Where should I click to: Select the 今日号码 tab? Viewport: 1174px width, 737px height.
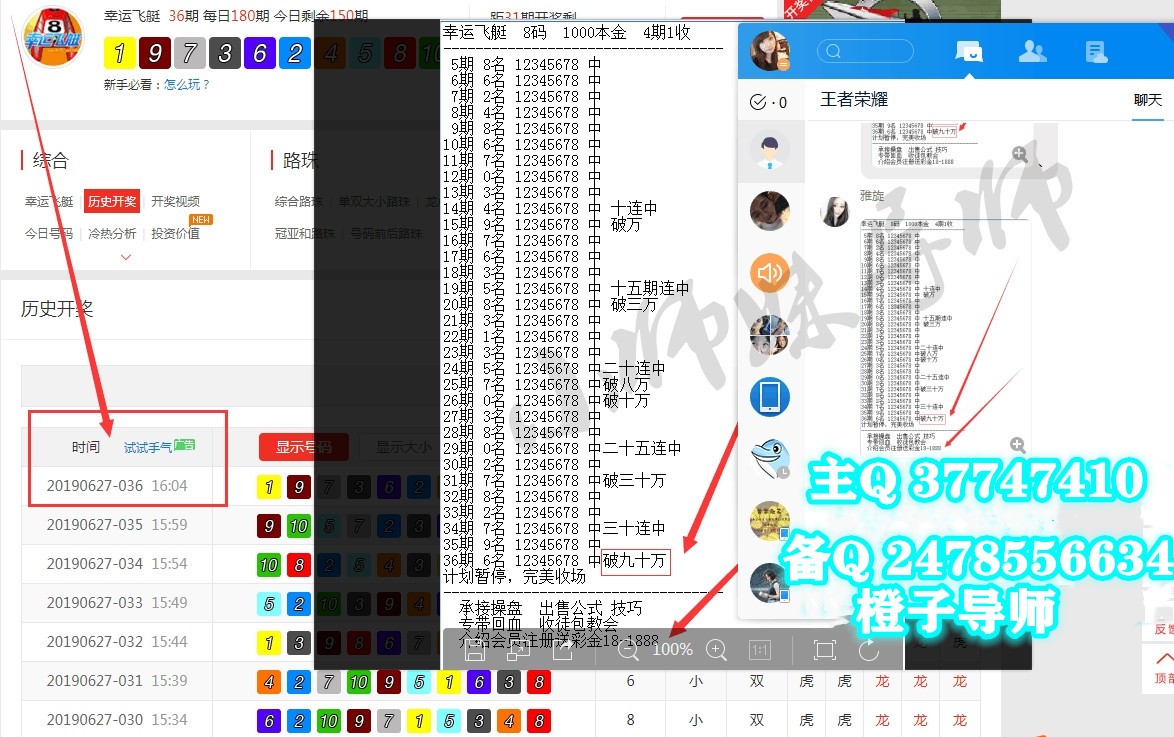click(49, 233)
